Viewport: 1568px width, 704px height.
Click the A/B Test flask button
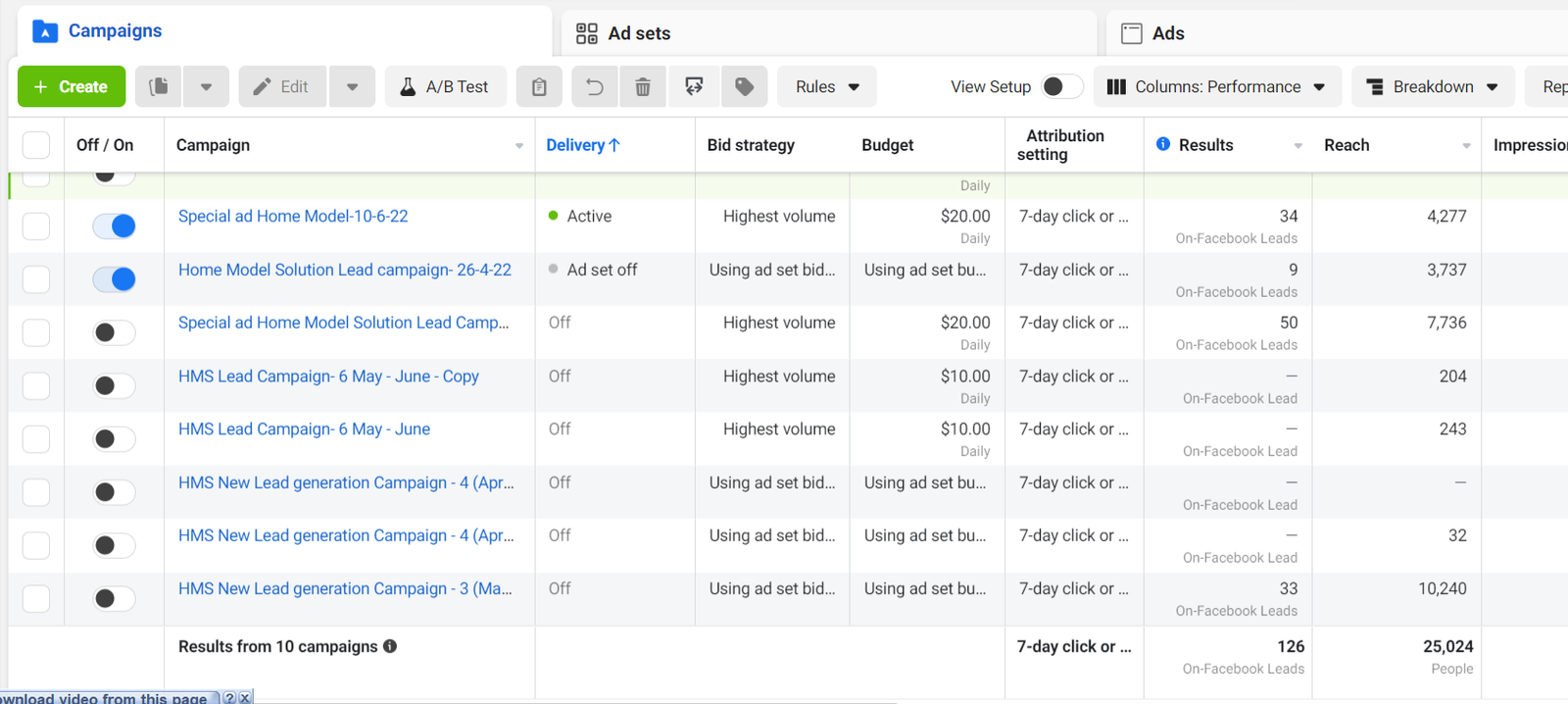coord(445,86)
